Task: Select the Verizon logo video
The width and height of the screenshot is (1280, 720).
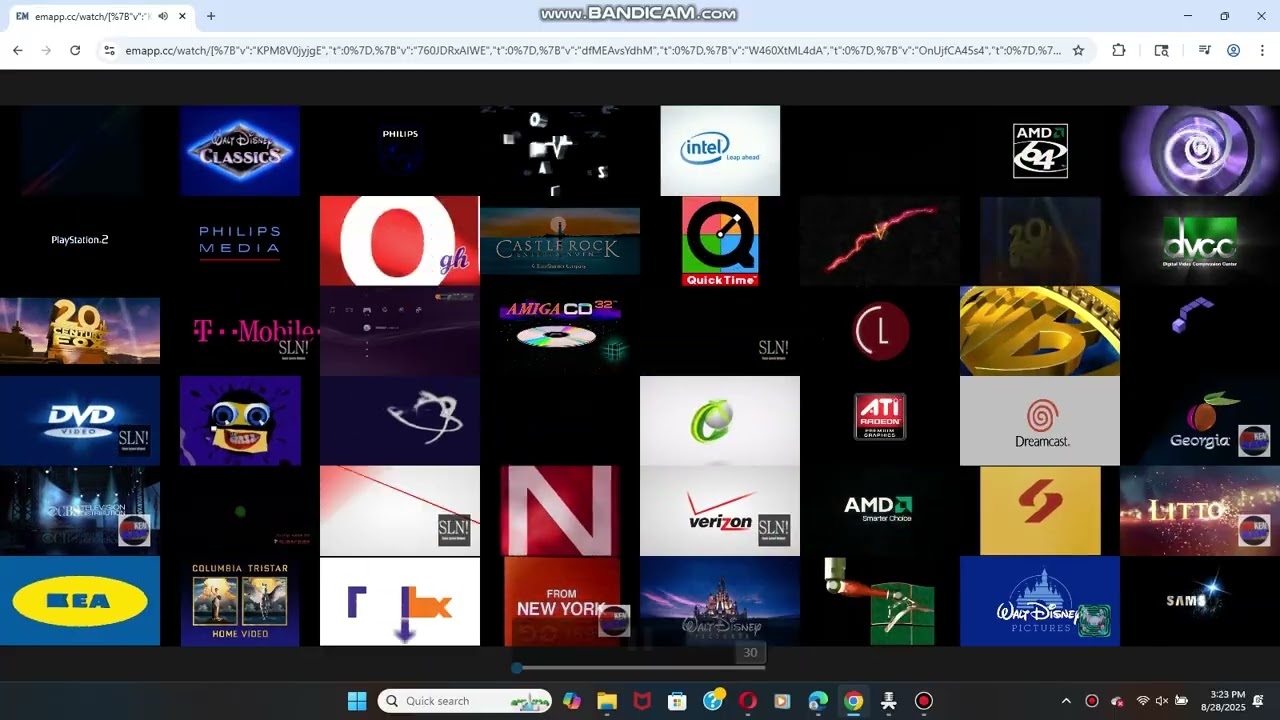Action: pyautogui.click(x=720, y=511)
